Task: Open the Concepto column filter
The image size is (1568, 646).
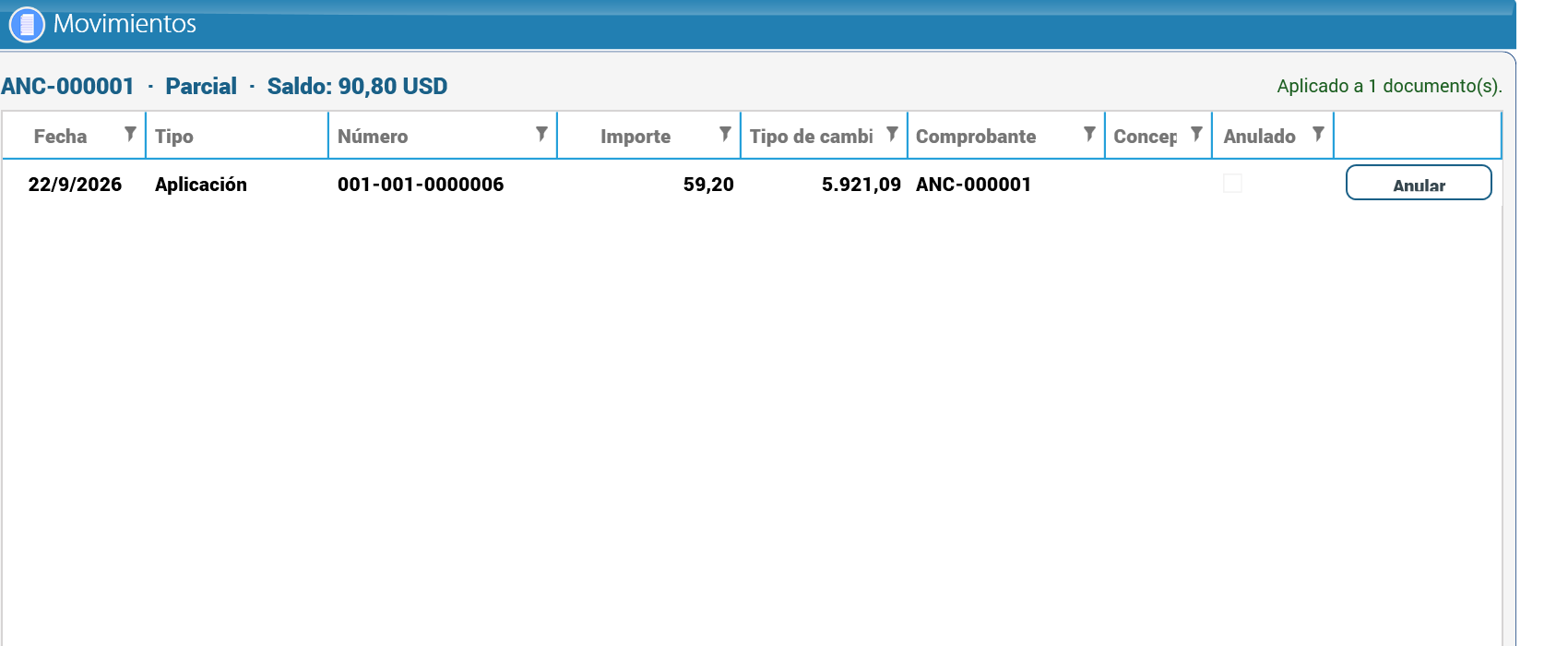Action: 1196,135
